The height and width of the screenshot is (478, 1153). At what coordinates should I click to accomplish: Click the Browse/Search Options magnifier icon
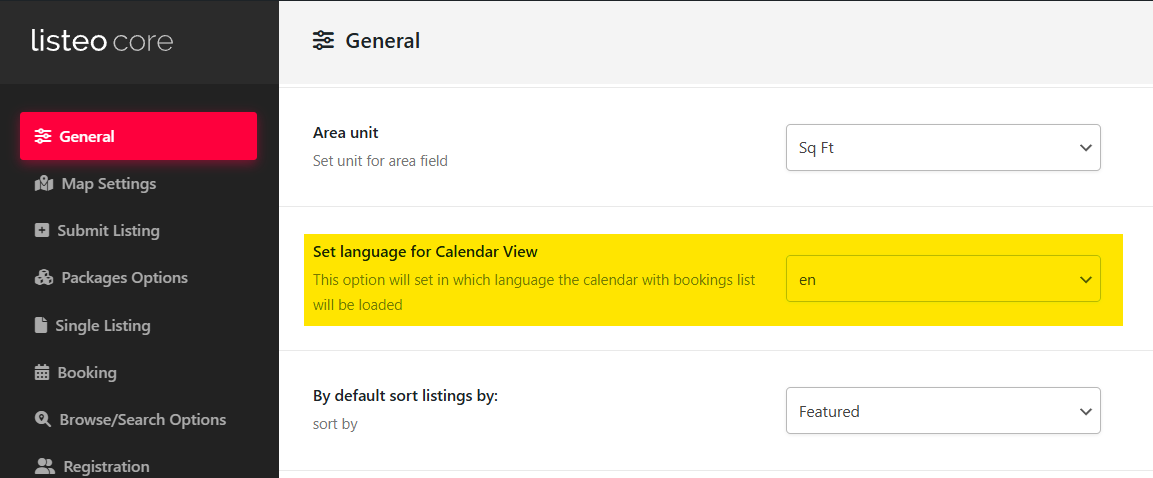[x=43, y=420]
